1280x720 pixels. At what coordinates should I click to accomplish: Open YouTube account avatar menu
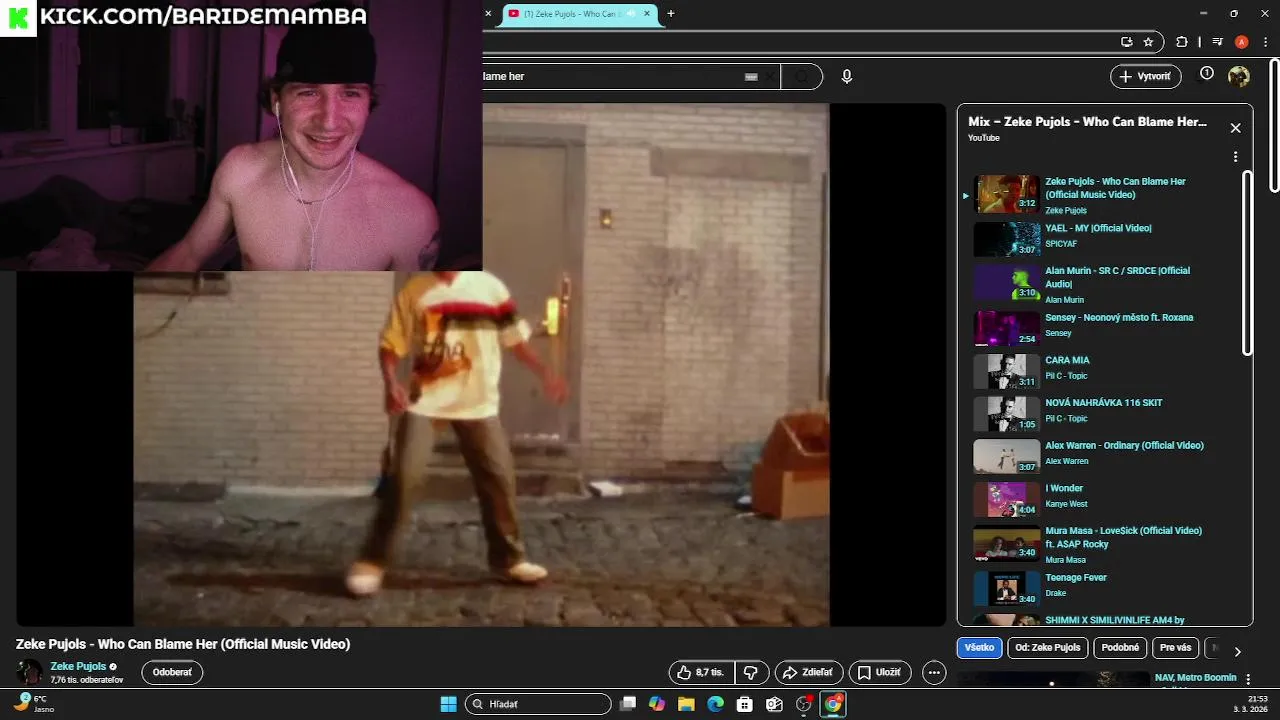coord(1239,76)
